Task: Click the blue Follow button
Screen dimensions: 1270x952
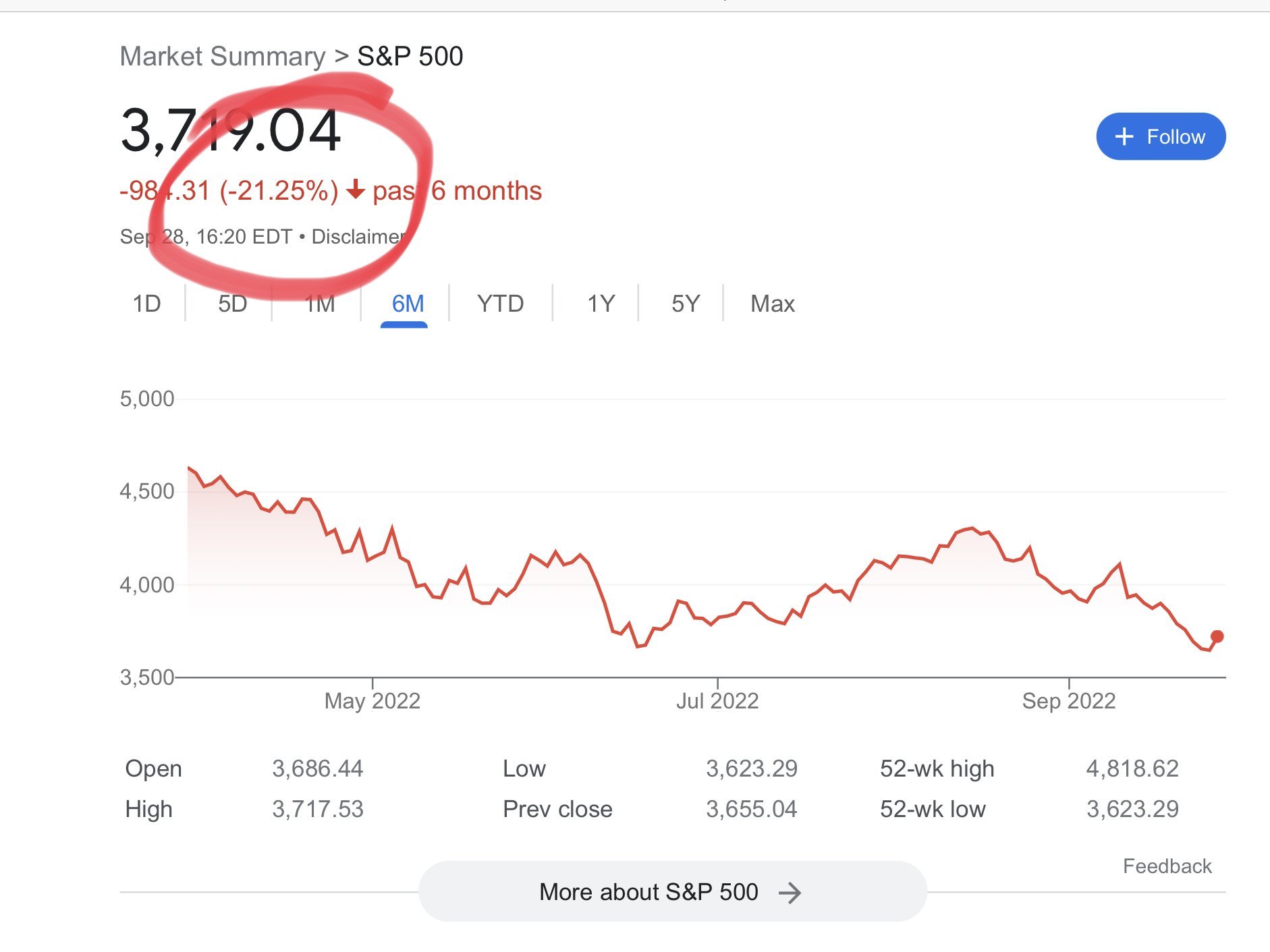Action: [x=1161, y=136]
